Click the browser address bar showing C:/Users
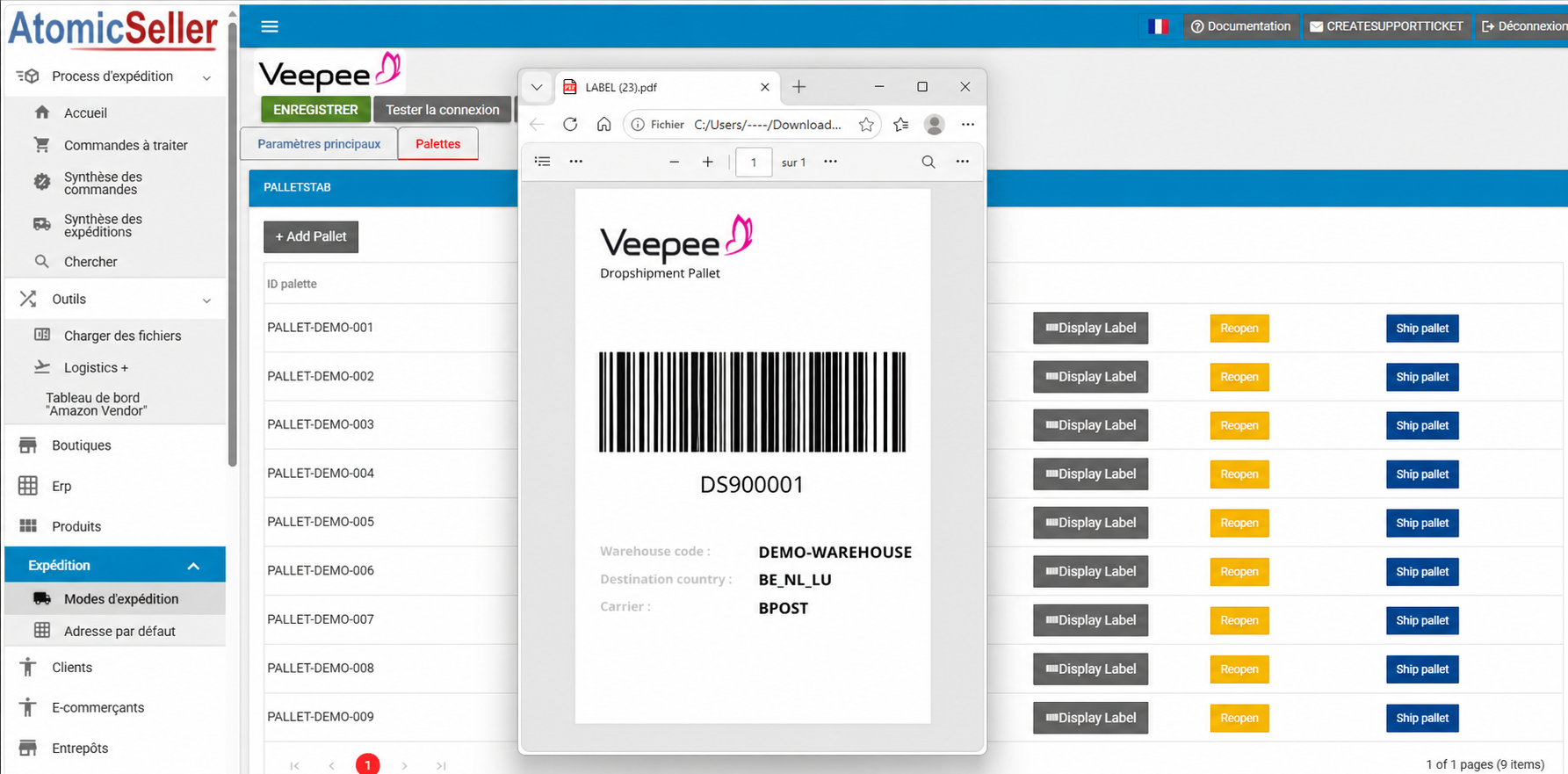This screenshot has width=1568, height=774. coord(751,125)
